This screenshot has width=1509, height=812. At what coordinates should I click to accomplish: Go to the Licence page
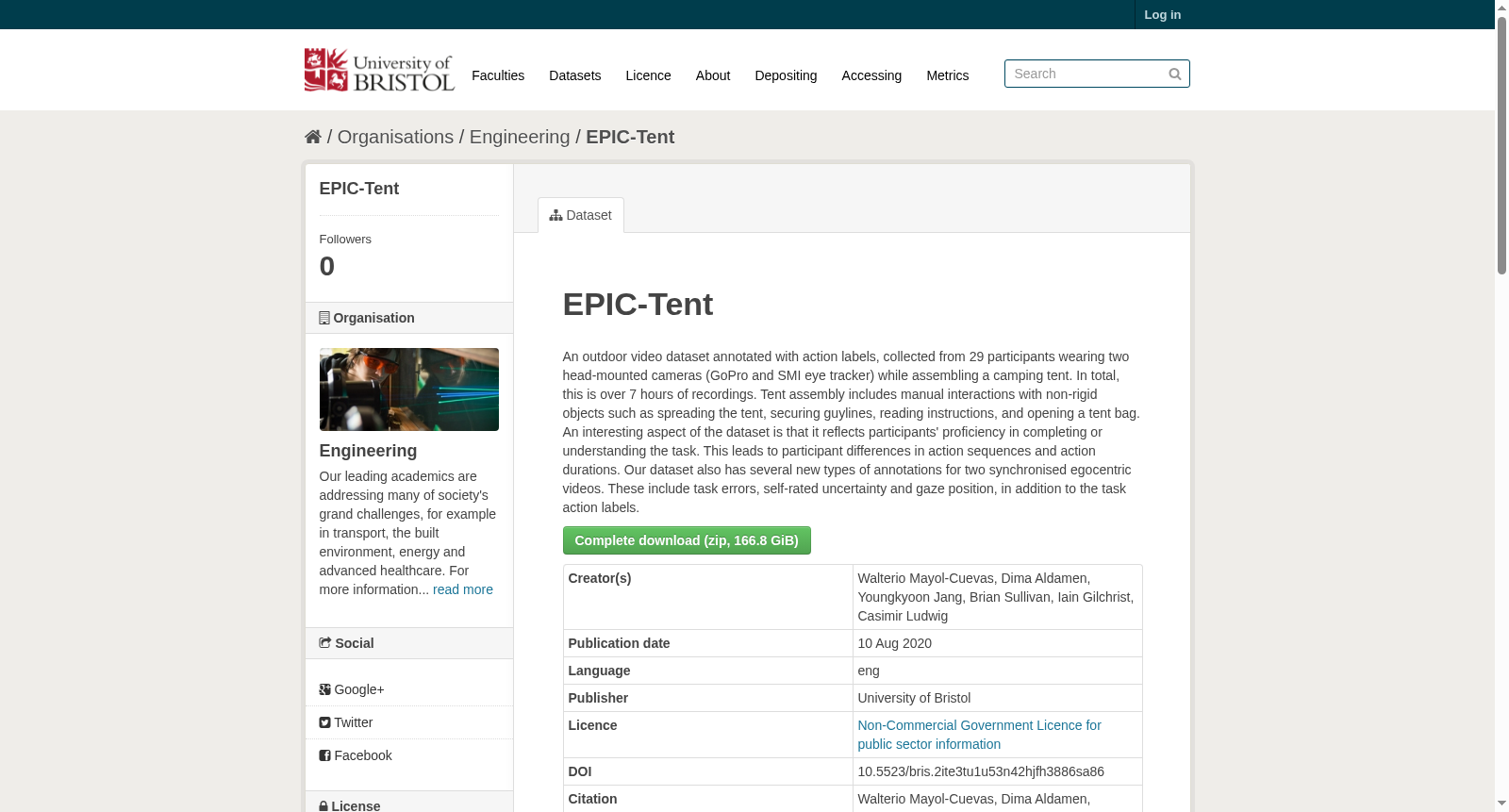pos(648,75)
